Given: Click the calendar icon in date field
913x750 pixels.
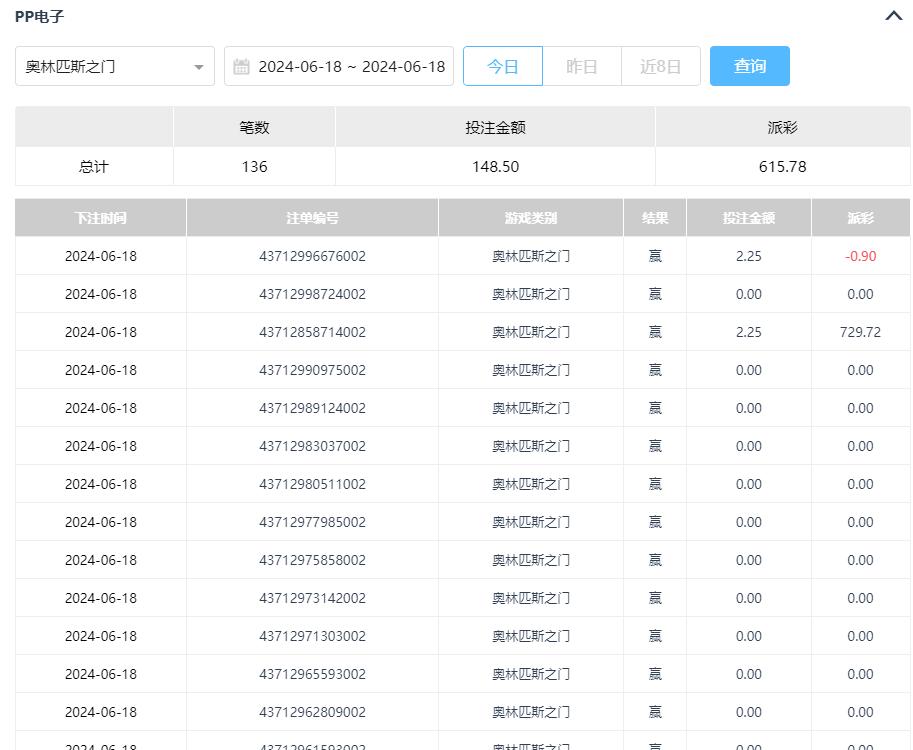Looking at the screenshot, I should [x=241, y=67].
